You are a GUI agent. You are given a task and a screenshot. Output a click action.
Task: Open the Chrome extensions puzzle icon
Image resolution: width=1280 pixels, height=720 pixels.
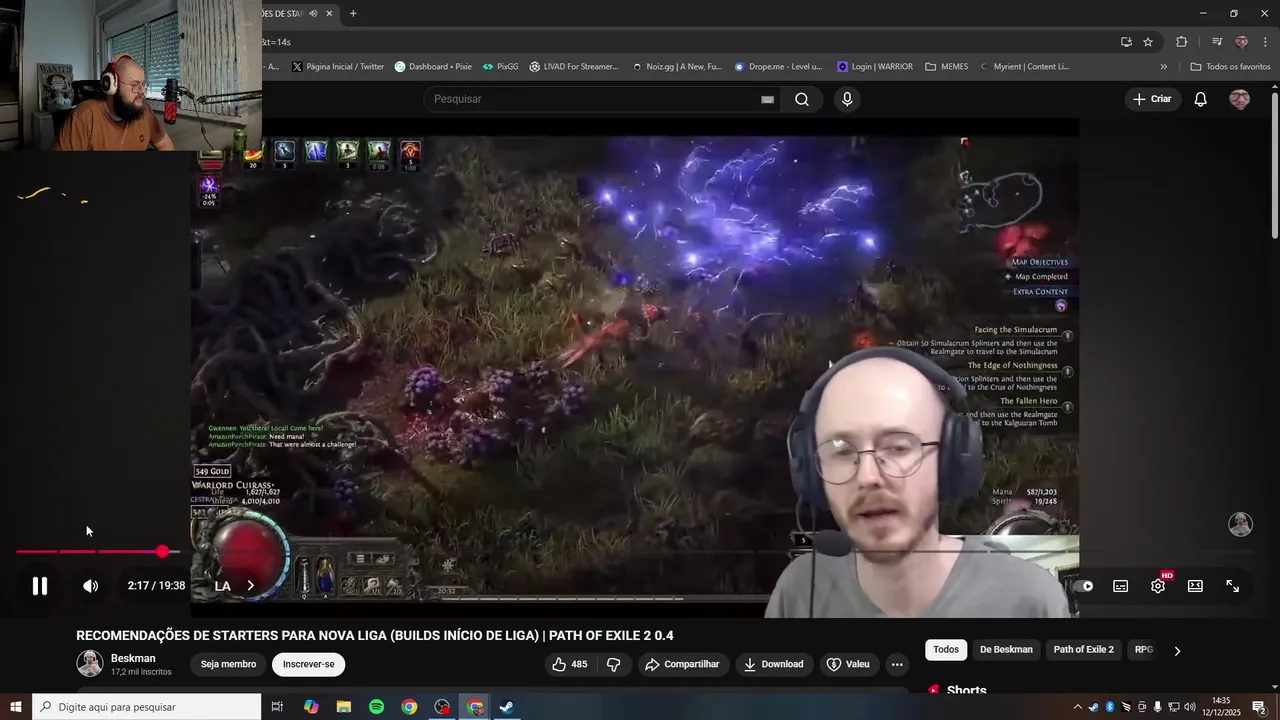point(1182,42)
